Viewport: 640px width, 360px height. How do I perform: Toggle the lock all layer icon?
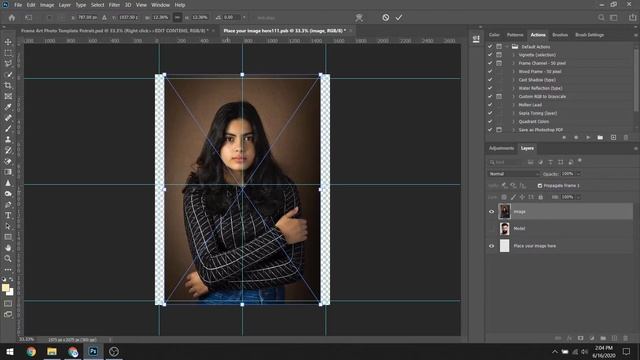coord(540,197)
